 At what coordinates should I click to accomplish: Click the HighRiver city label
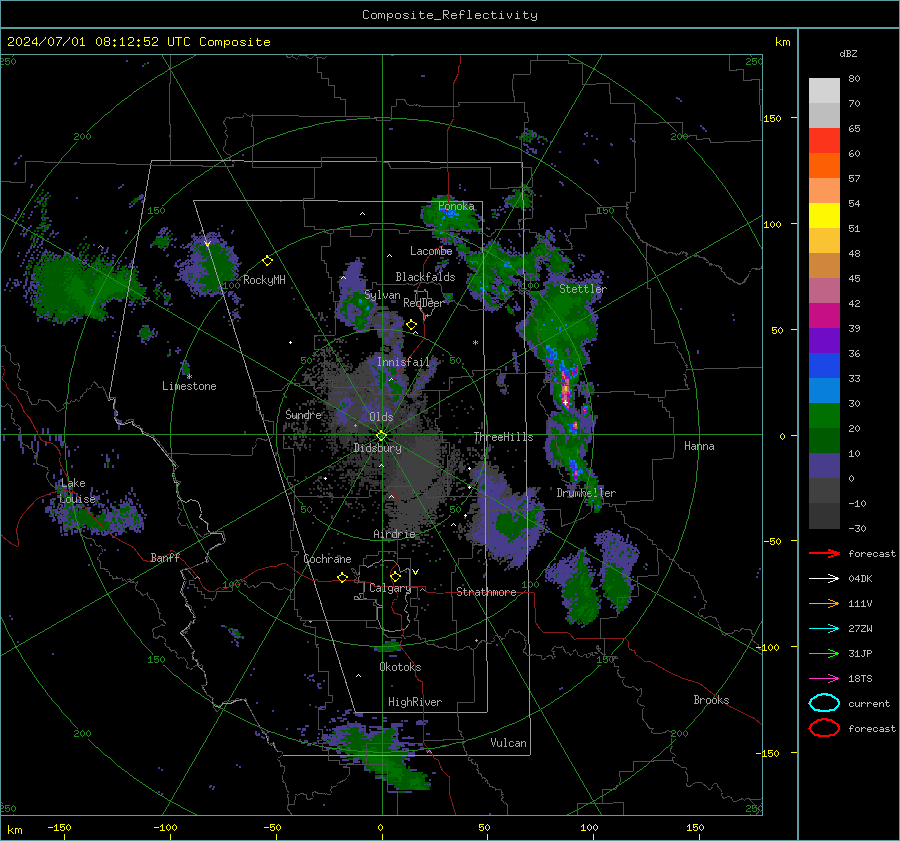click(415, 702)
